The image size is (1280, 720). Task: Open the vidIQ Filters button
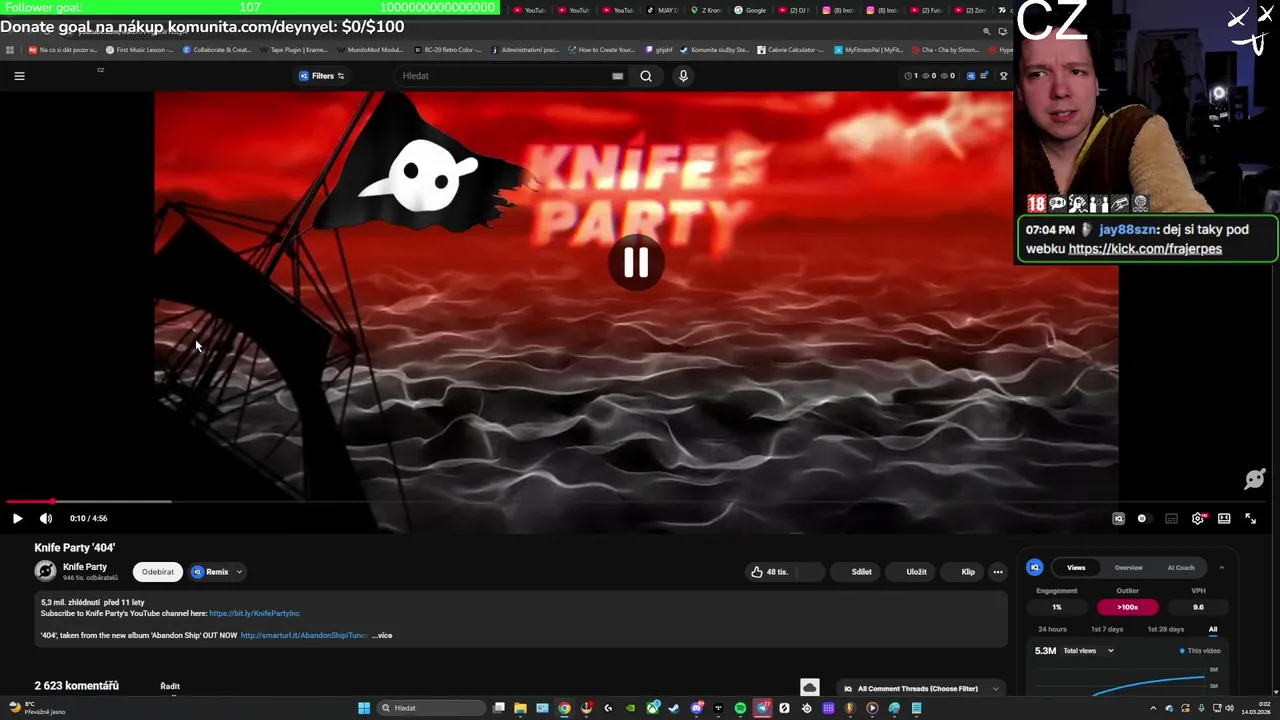pos(322,76)
